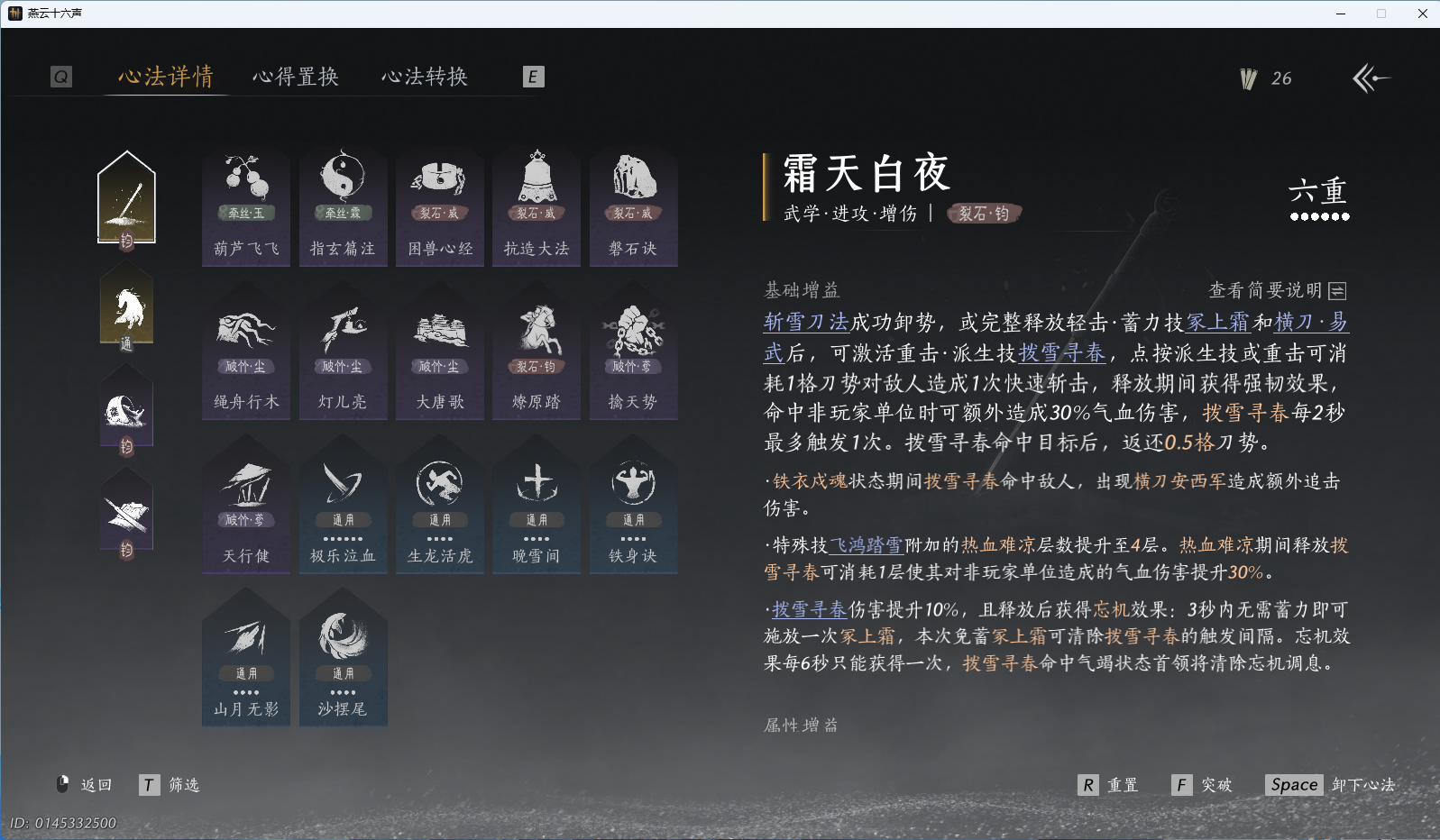Click the 属性增益 section heading
Viewport: 1440px width, 840px height.
pos(802,725)
